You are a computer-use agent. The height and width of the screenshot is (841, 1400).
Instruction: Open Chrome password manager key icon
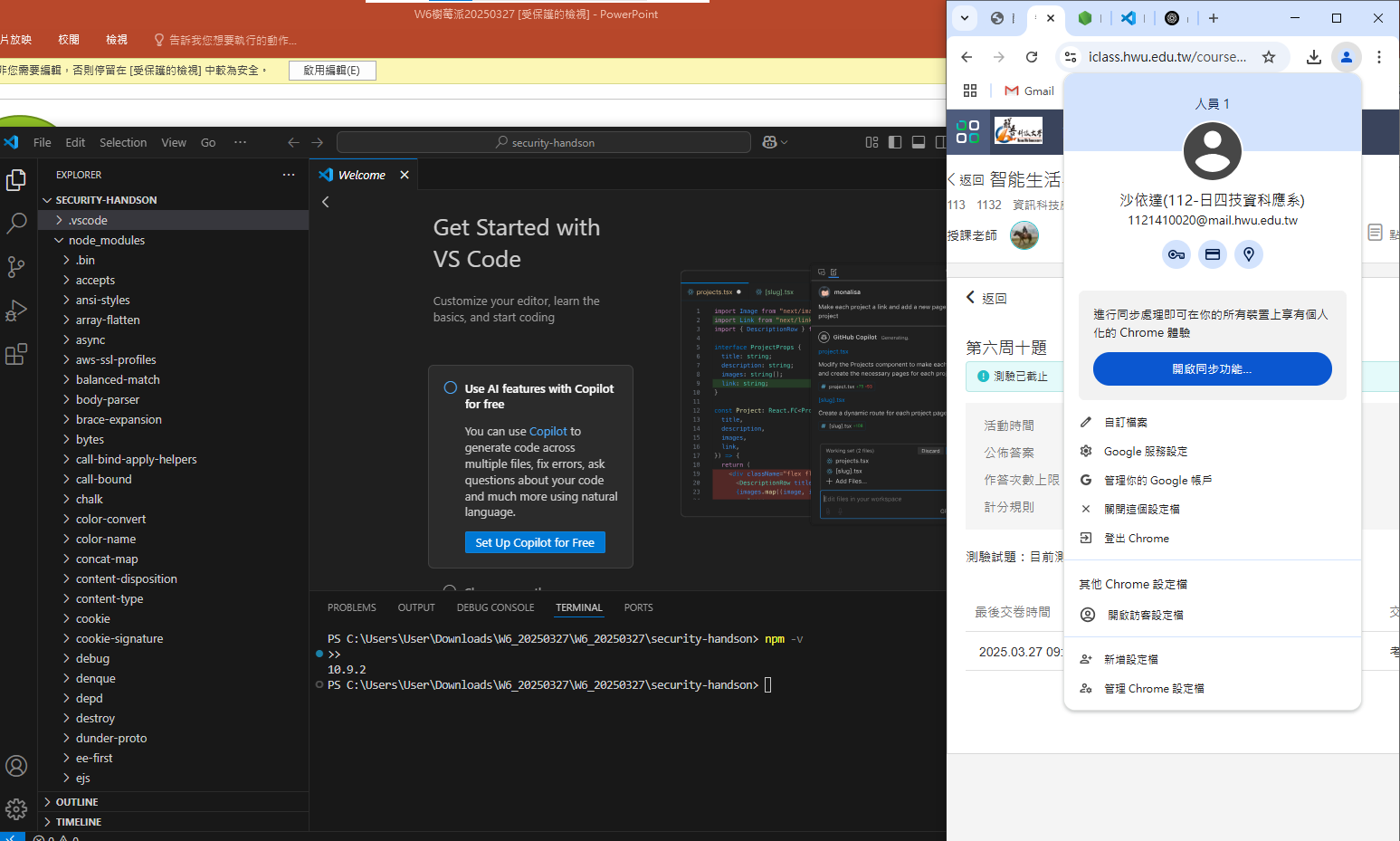click(1176, 254)
